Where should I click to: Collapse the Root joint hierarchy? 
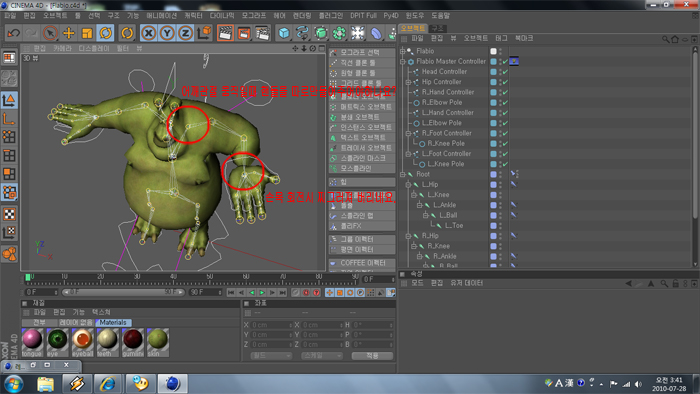(x=402, y=174)
